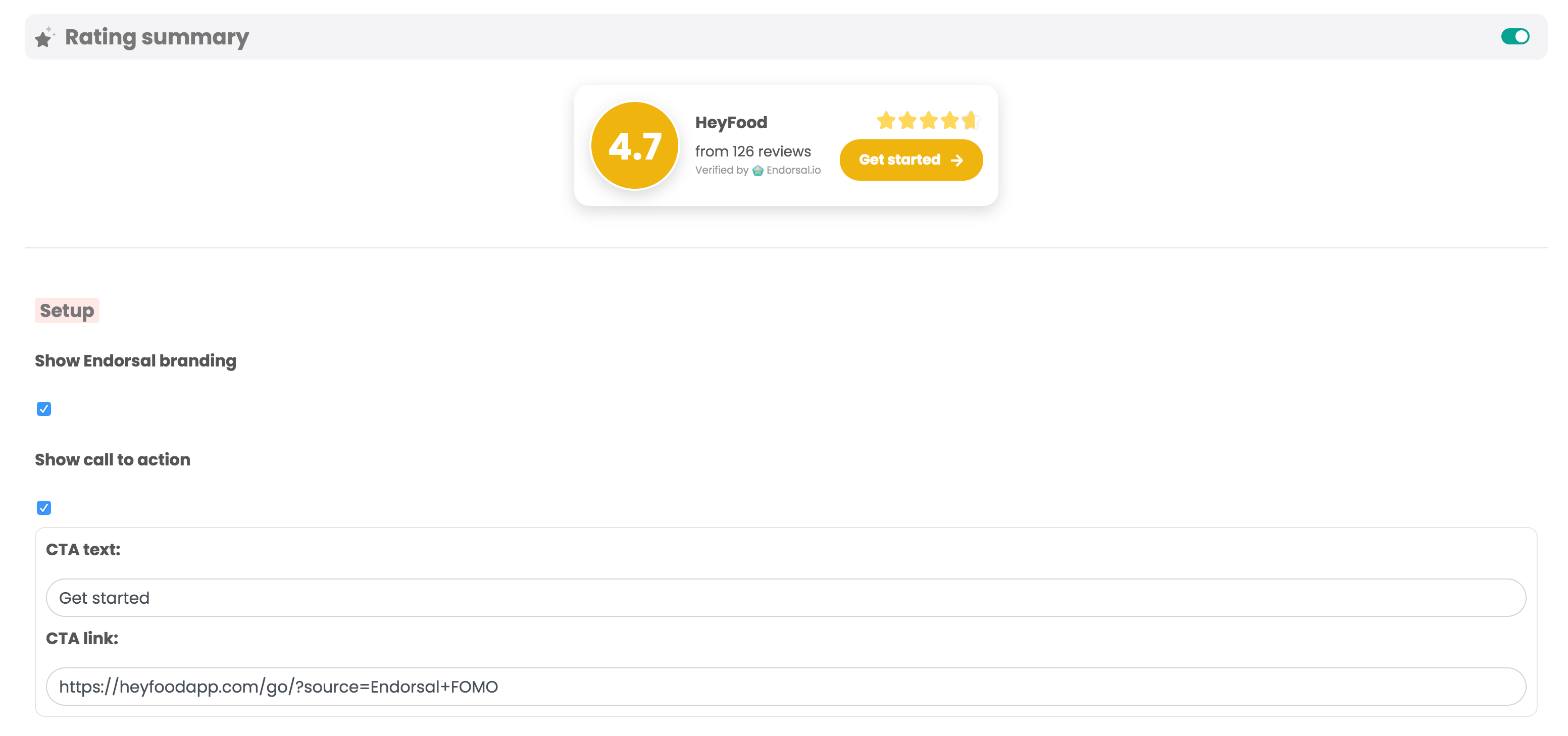
Task: Click the Setup section label
Action: coord(67,310)
